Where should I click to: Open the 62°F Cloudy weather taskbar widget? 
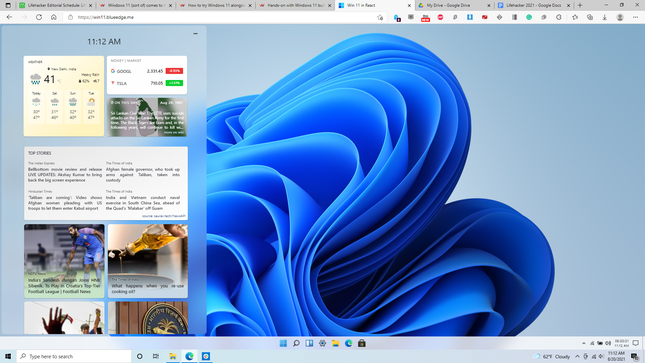(552, 356)
